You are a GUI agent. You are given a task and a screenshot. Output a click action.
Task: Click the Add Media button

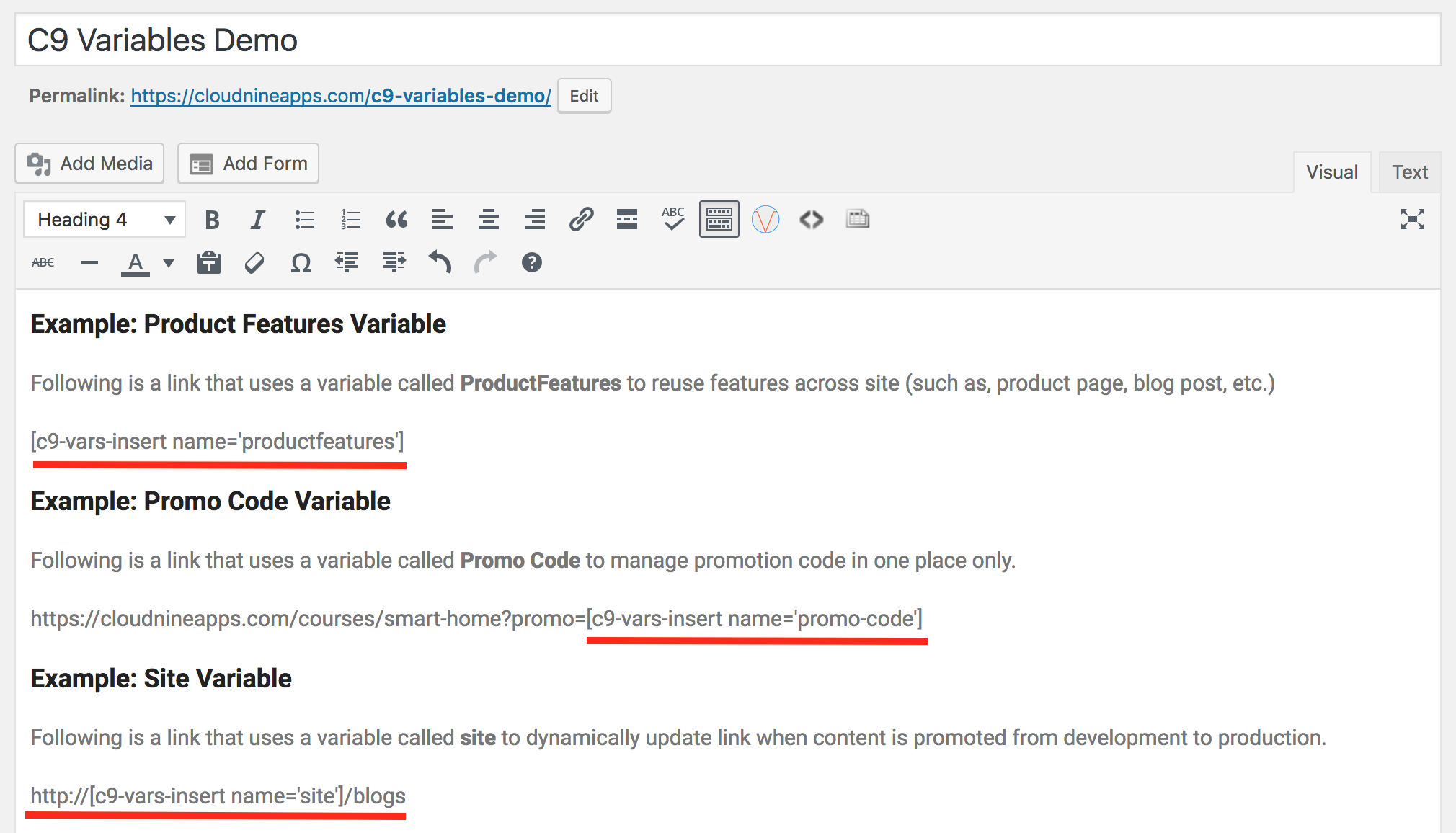click(x=90, y=164)
